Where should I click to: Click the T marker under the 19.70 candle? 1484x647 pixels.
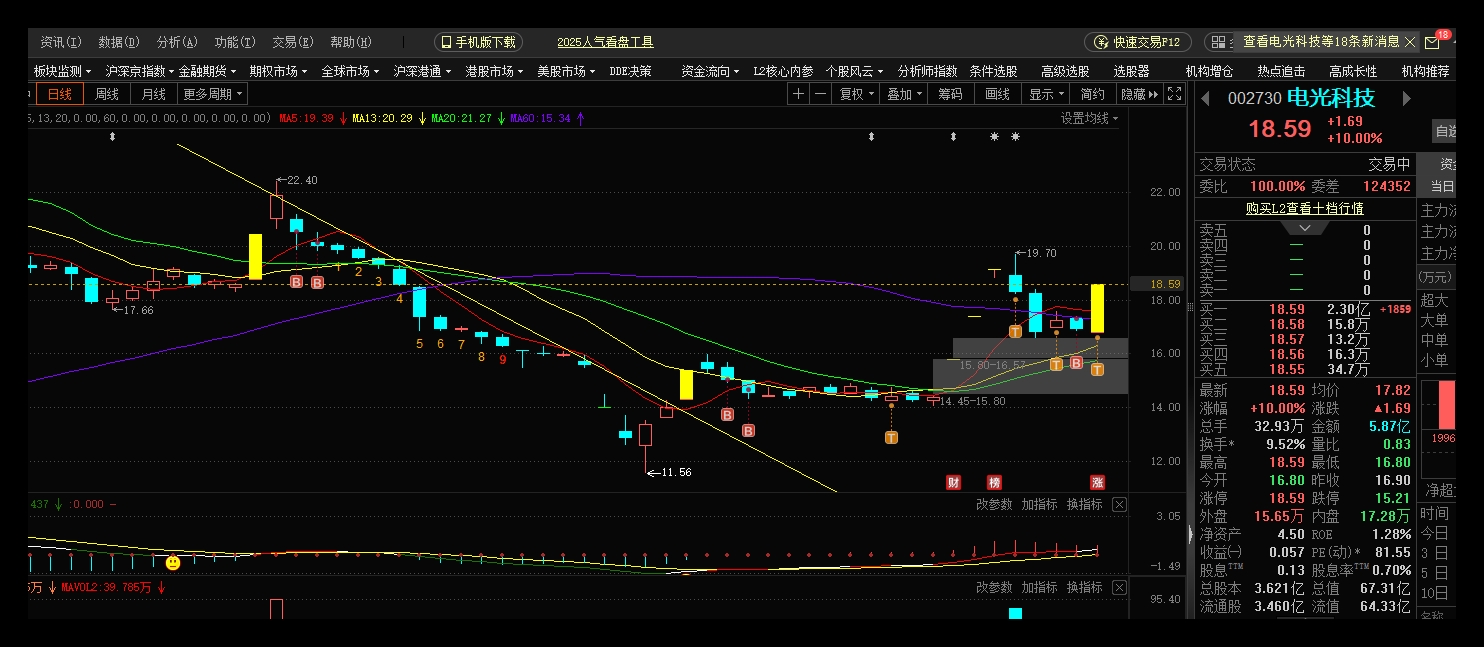[x=1015, y=331]
